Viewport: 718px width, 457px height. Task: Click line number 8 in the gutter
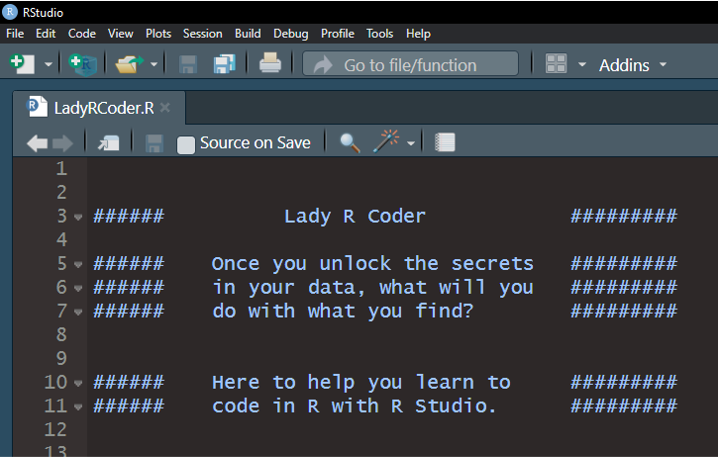[62, 335]
